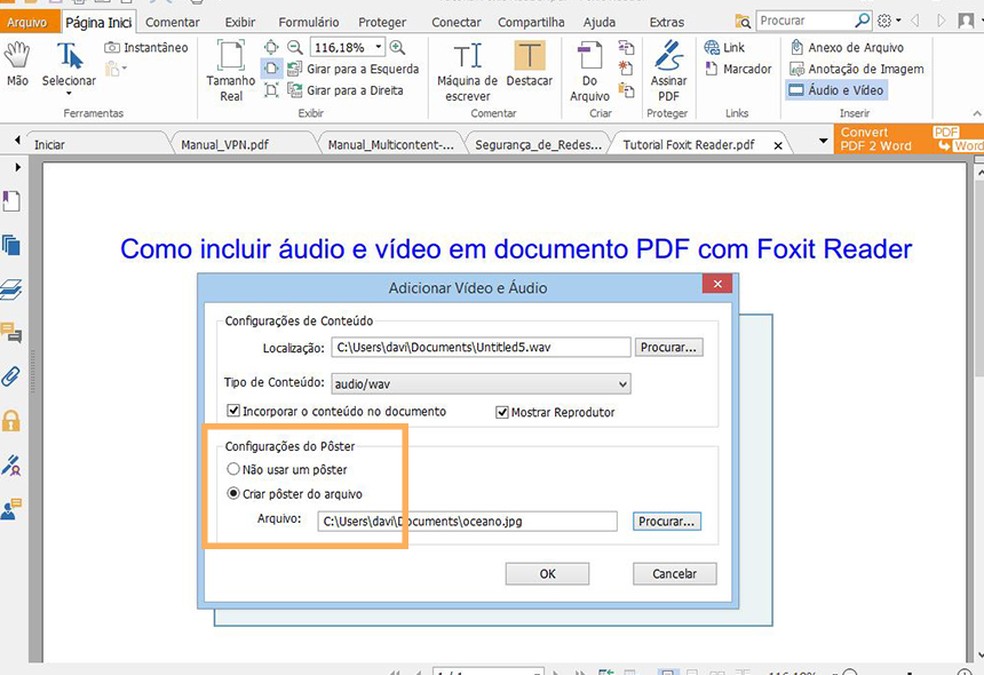
Task: Click Procurar button next to Localização
Action: click(x=668, y=347)
